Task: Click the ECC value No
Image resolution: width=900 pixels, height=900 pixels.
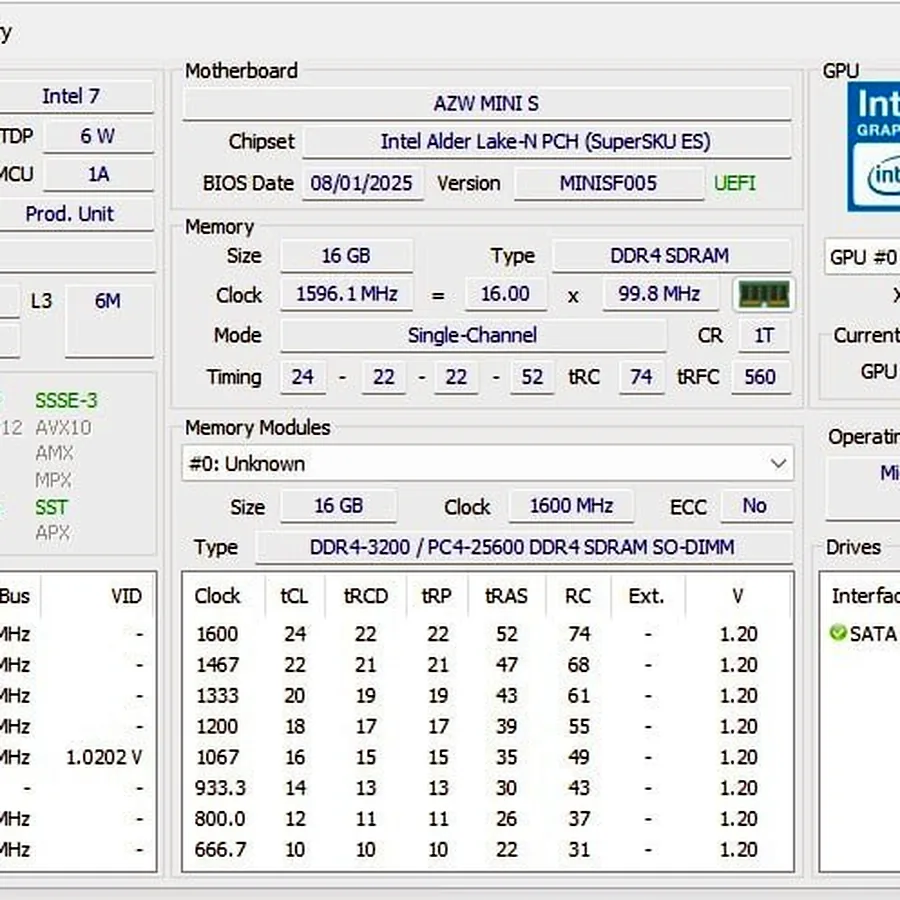Action: [755, 506]
